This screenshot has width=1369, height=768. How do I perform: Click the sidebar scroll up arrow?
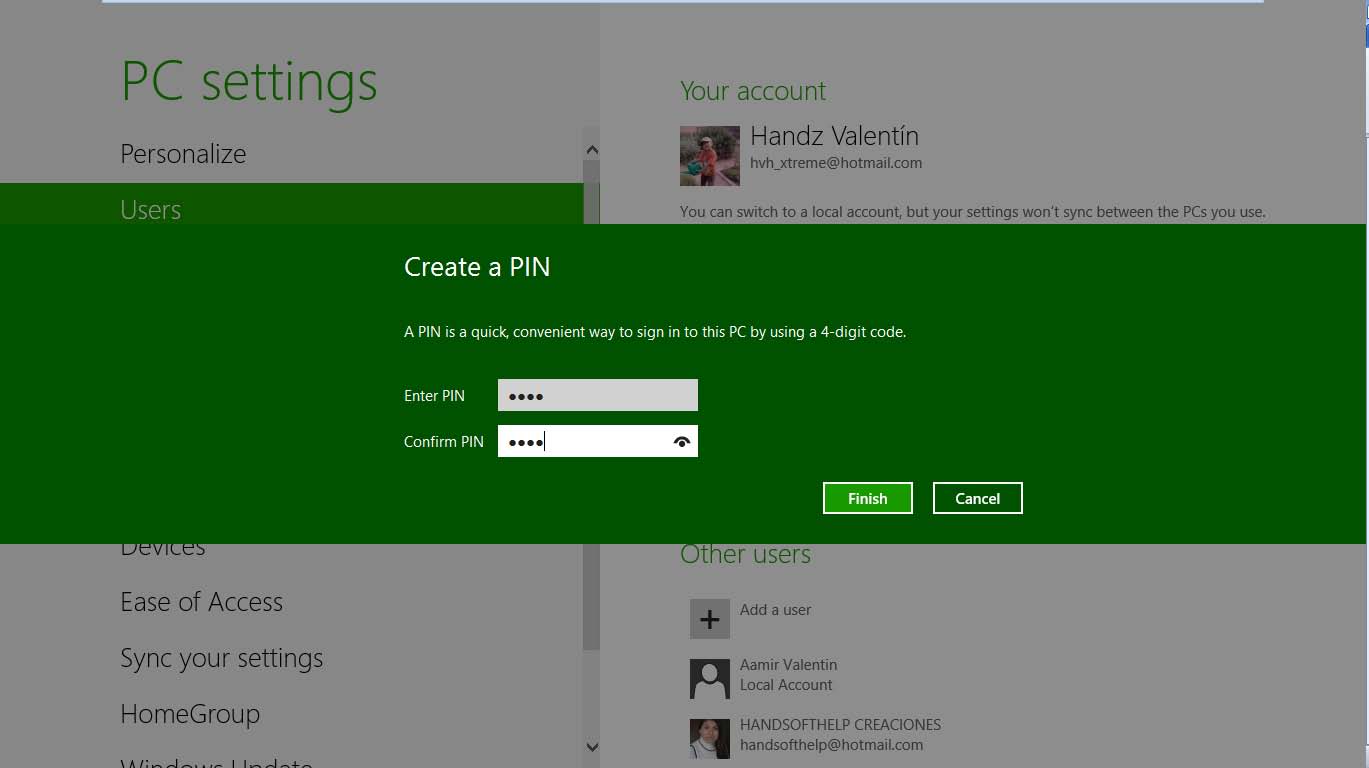click(591, 150)
